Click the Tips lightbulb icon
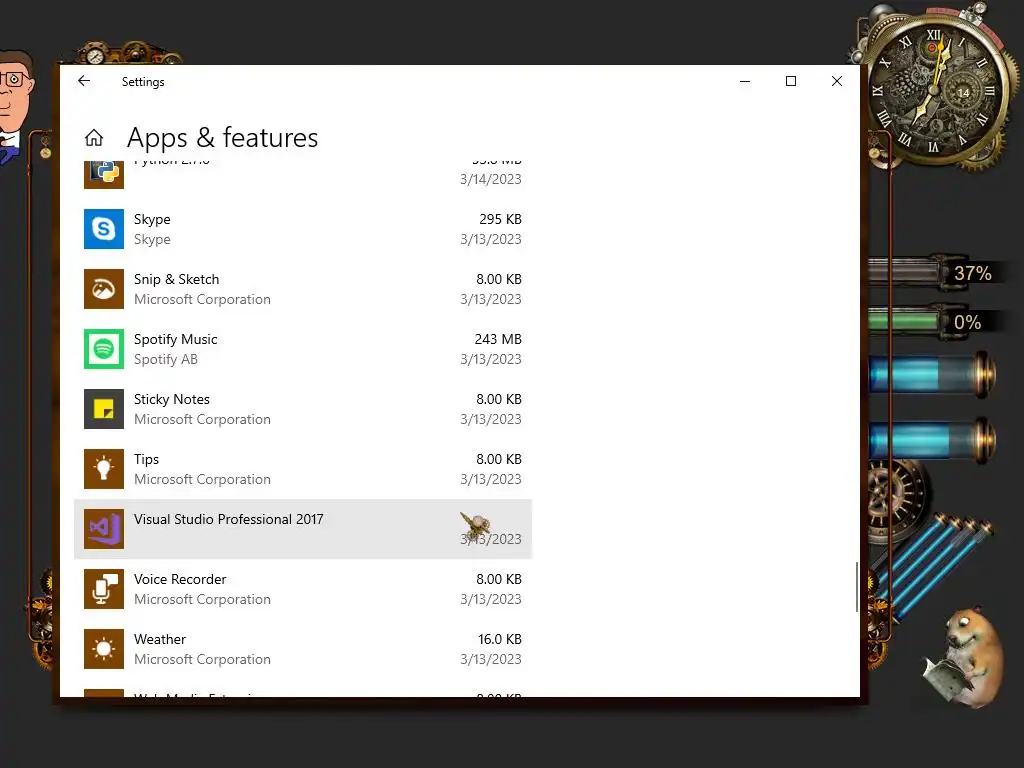Image resolution: width=1024 pixels, height=768 pixels. coord(104,469)
